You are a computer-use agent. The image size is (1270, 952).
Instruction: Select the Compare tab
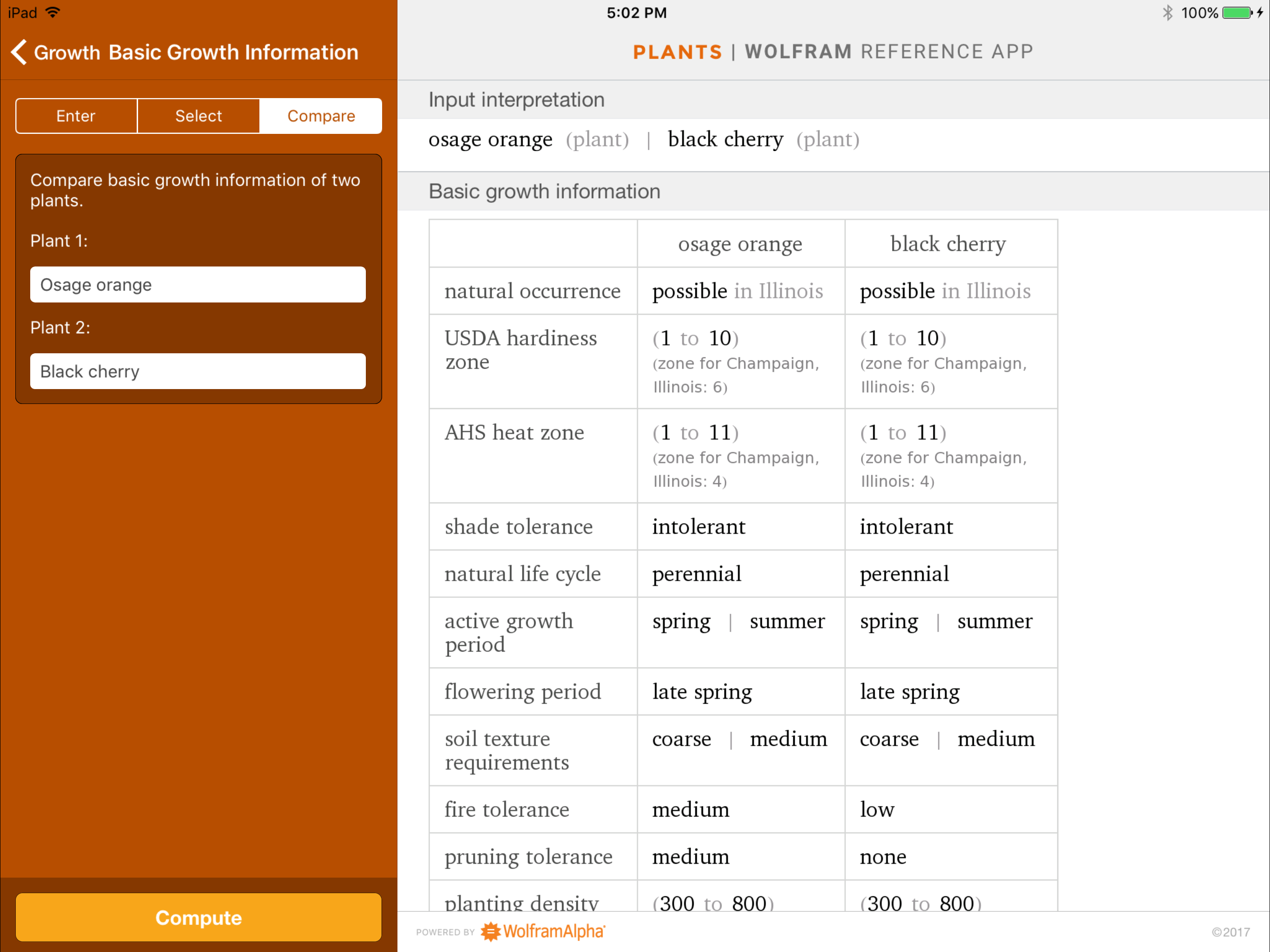tap(320, 116)
